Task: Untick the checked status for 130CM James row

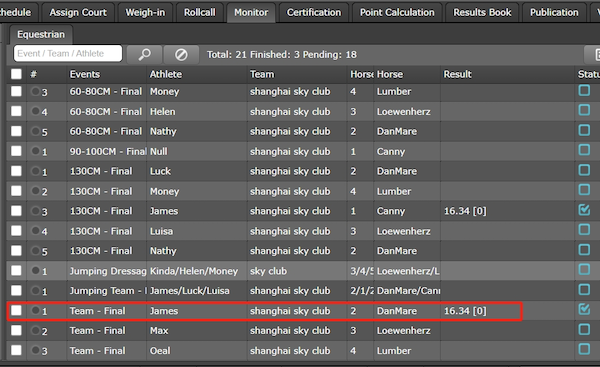Action: click(584, 210)
